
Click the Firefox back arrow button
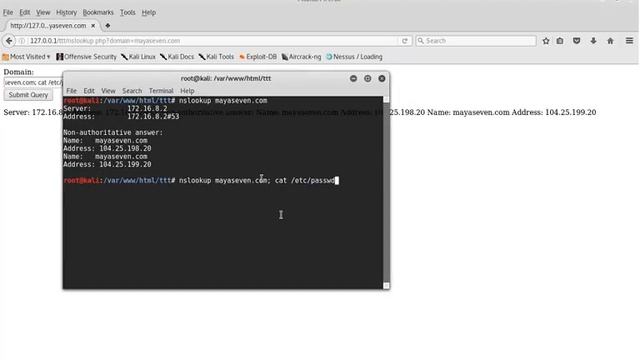click(x=9, y=41)
